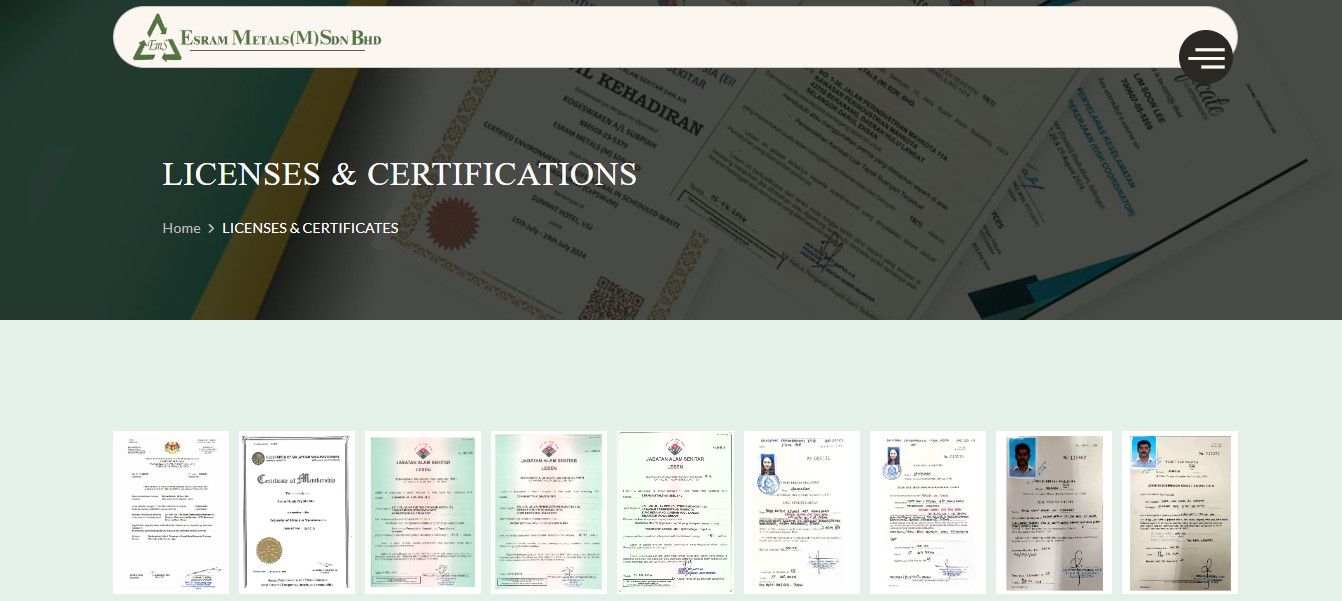1342x601 pixels.
Task: Navigate to Home via the breadcrumb link
Action: point(181,228)
